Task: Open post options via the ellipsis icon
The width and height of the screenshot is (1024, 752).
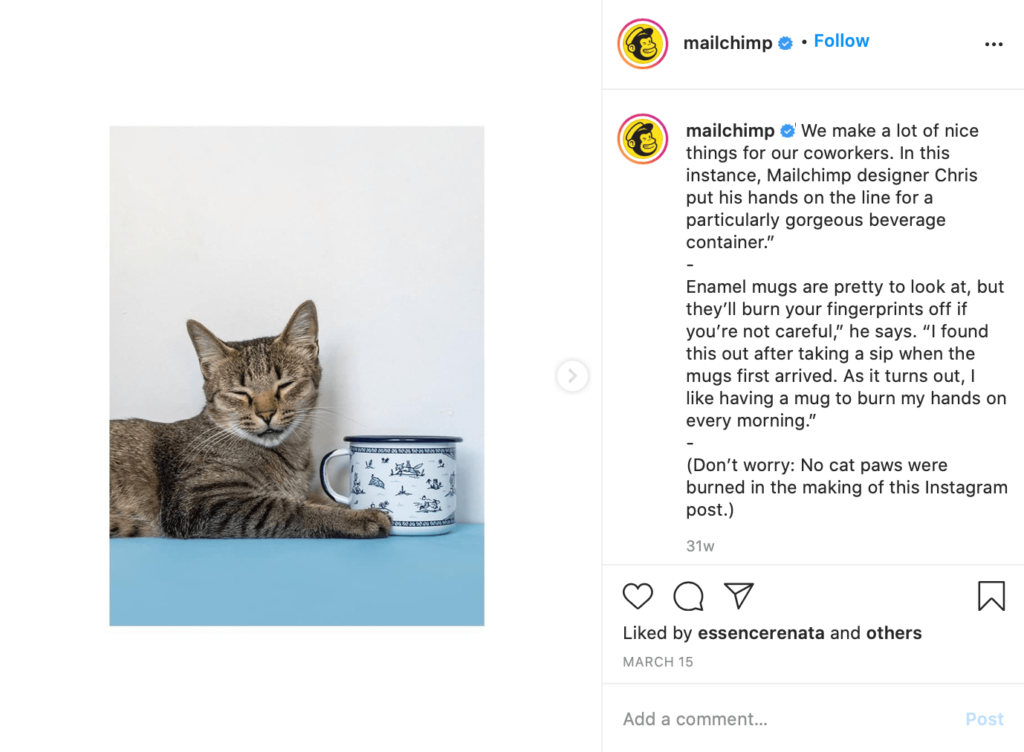Action: click(994, 44)
